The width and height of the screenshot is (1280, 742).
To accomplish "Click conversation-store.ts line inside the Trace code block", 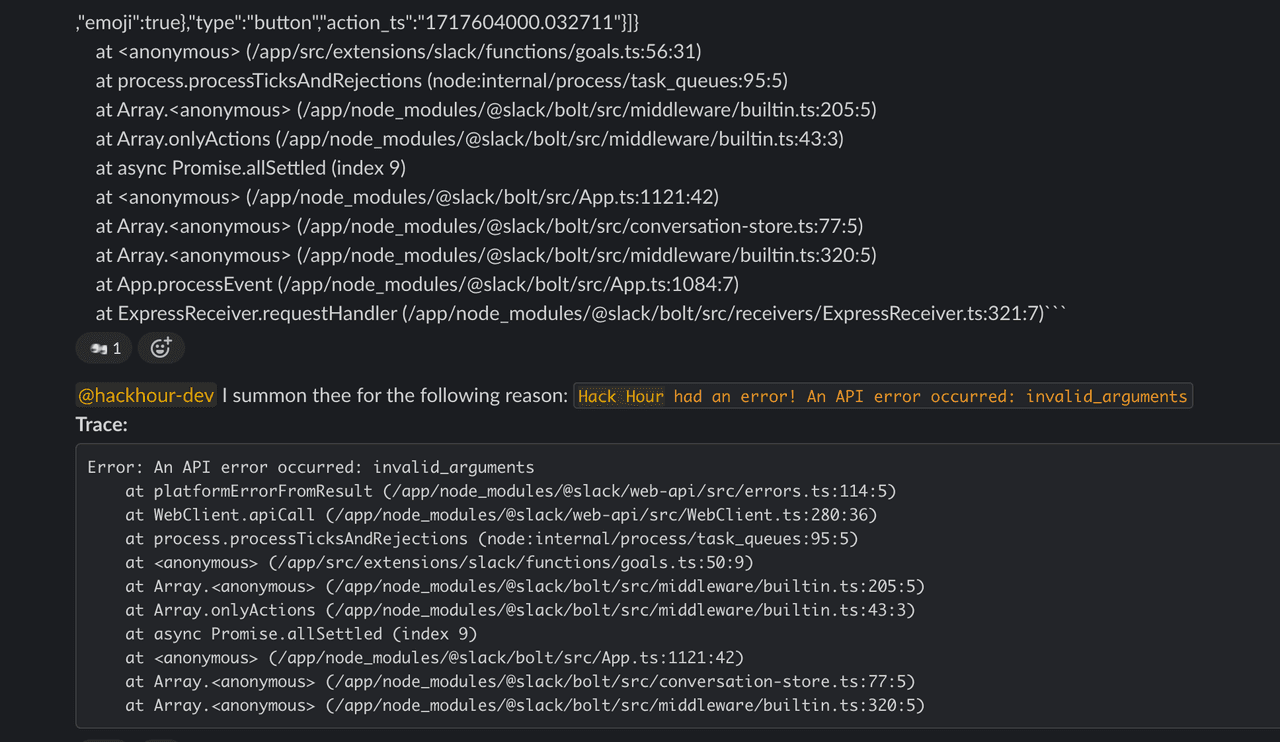I will 520,682.
